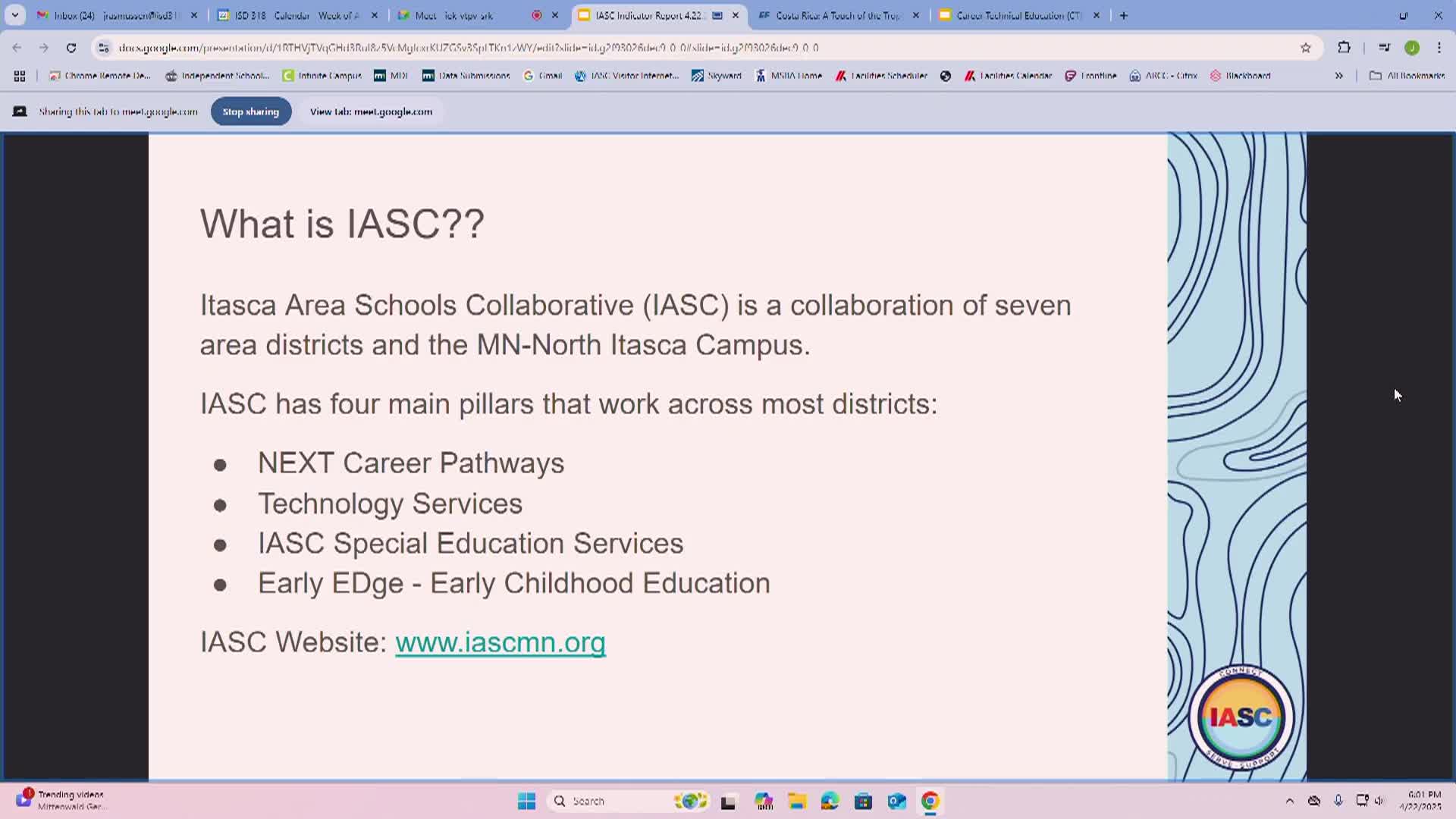This screenshot has width=1456, height=819.
Task: Open the Blackboard bookmark
Action: click(1241, 76)
